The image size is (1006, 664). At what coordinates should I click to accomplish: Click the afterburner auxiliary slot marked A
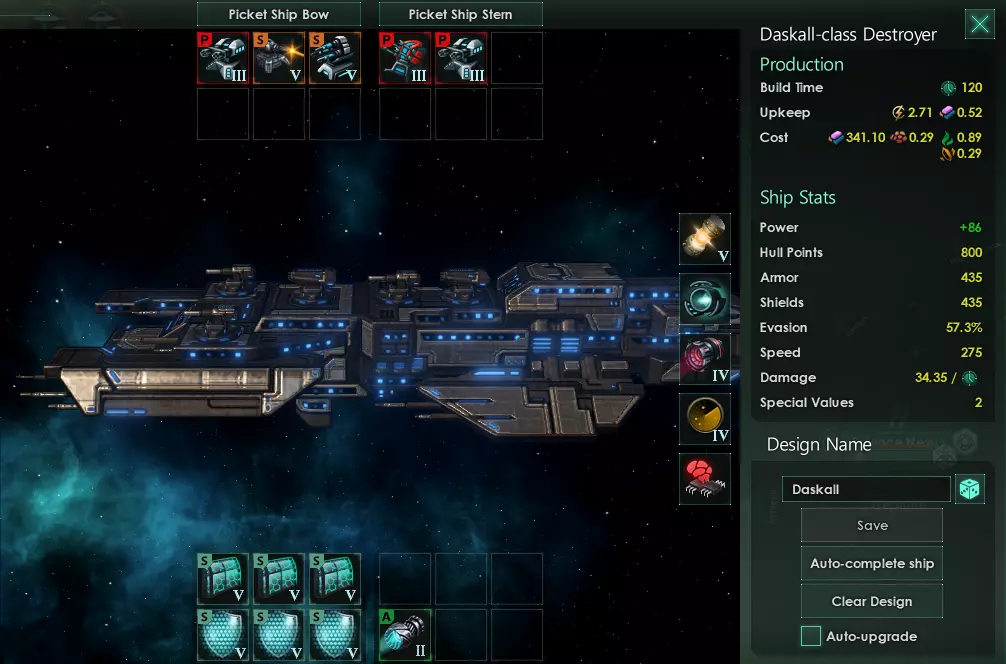click(x=405, y=634)
